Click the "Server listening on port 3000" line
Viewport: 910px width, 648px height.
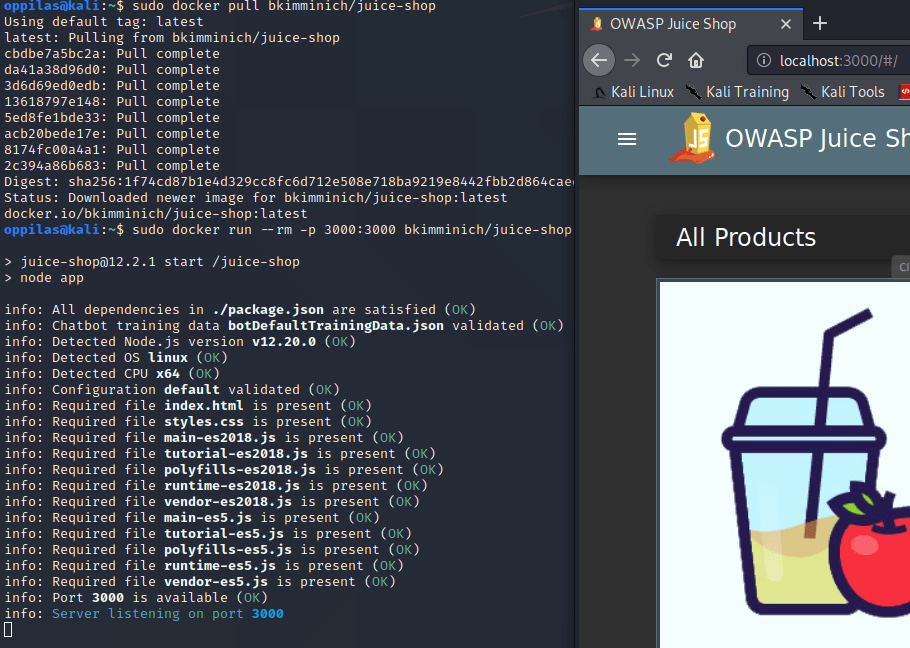coord(160,614)
